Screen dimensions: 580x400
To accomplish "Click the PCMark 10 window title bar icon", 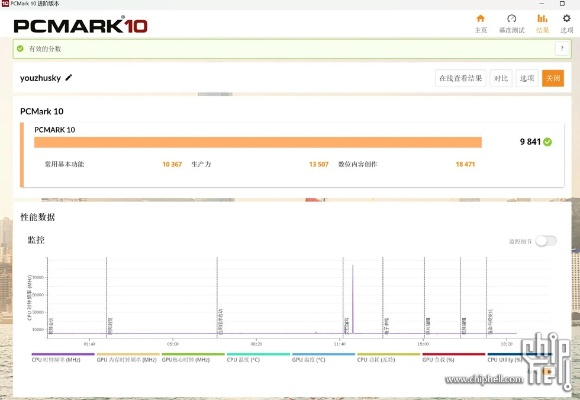I will 5,3.
